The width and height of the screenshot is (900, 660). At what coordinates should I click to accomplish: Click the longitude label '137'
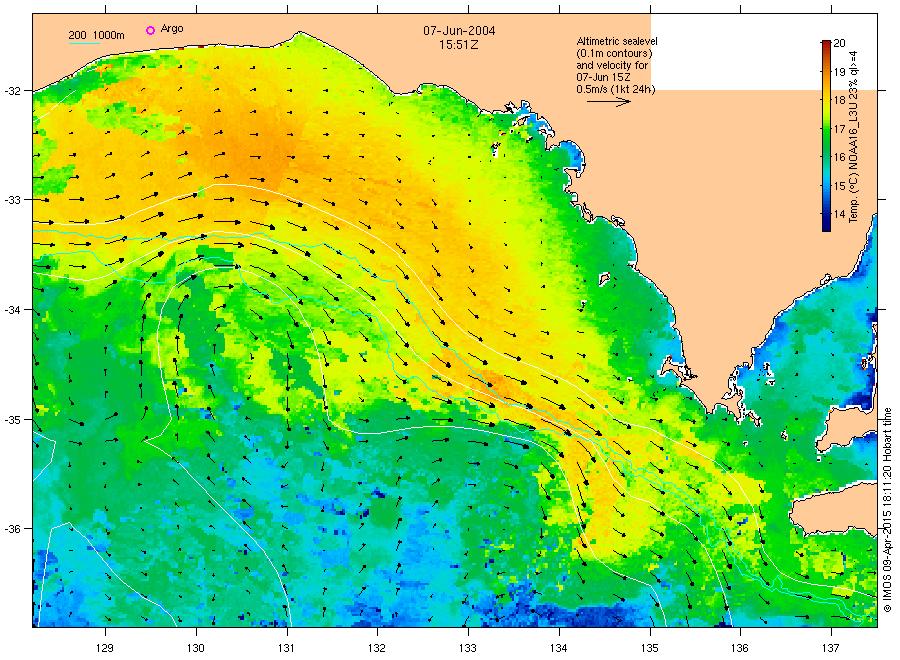tap(831, 648)
